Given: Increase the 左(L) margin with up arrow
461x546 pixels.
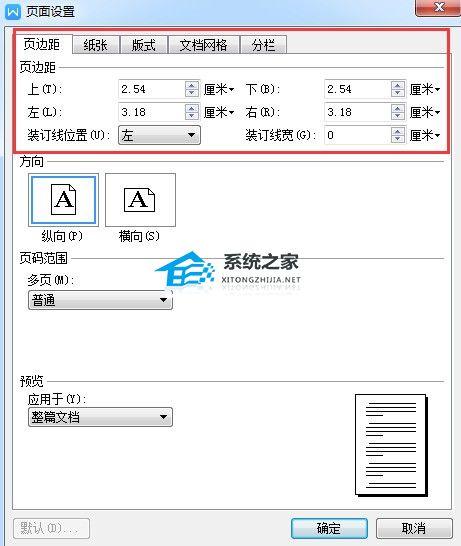Looking at the screenshot, I should click(192, 108).
